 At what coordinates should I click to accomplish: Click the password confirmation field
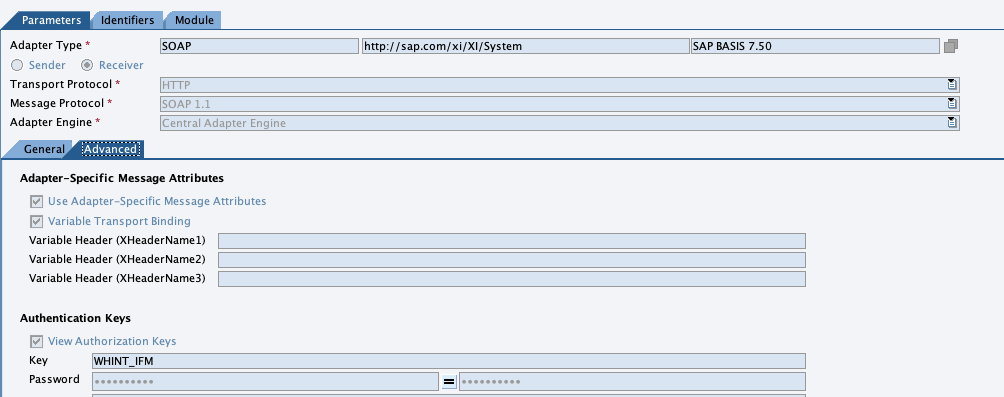632,382
